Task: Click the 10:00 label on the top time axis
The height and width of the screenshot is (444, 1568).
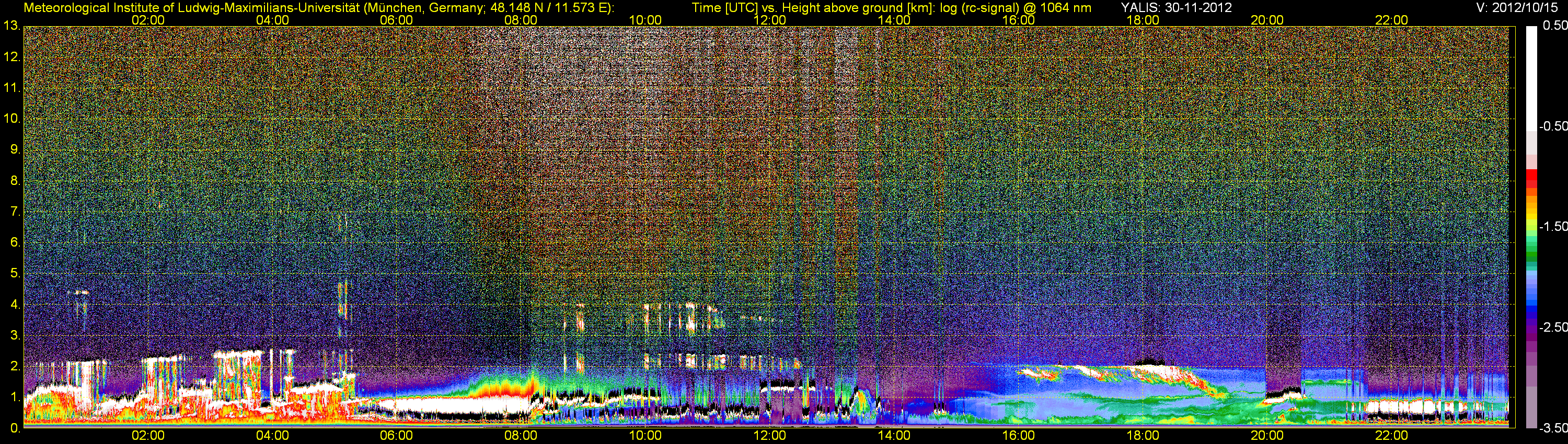Action: pyautogui.click(x=645, y=20)
